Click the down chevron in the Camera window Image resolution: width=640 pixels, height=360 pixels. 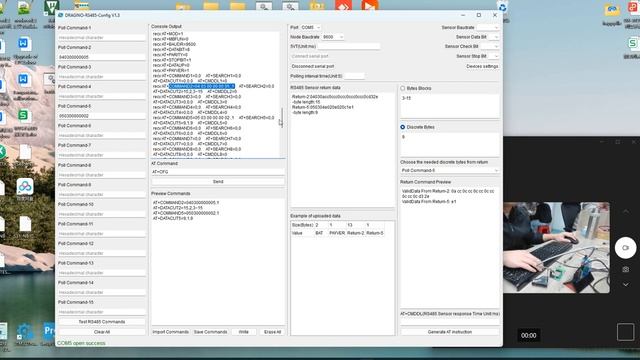click(x=625, y=284)
